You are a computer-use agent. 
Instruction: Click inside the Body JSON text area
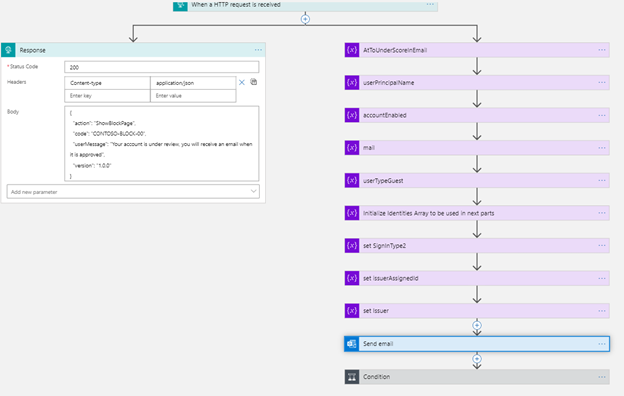(x=162, y=144)
